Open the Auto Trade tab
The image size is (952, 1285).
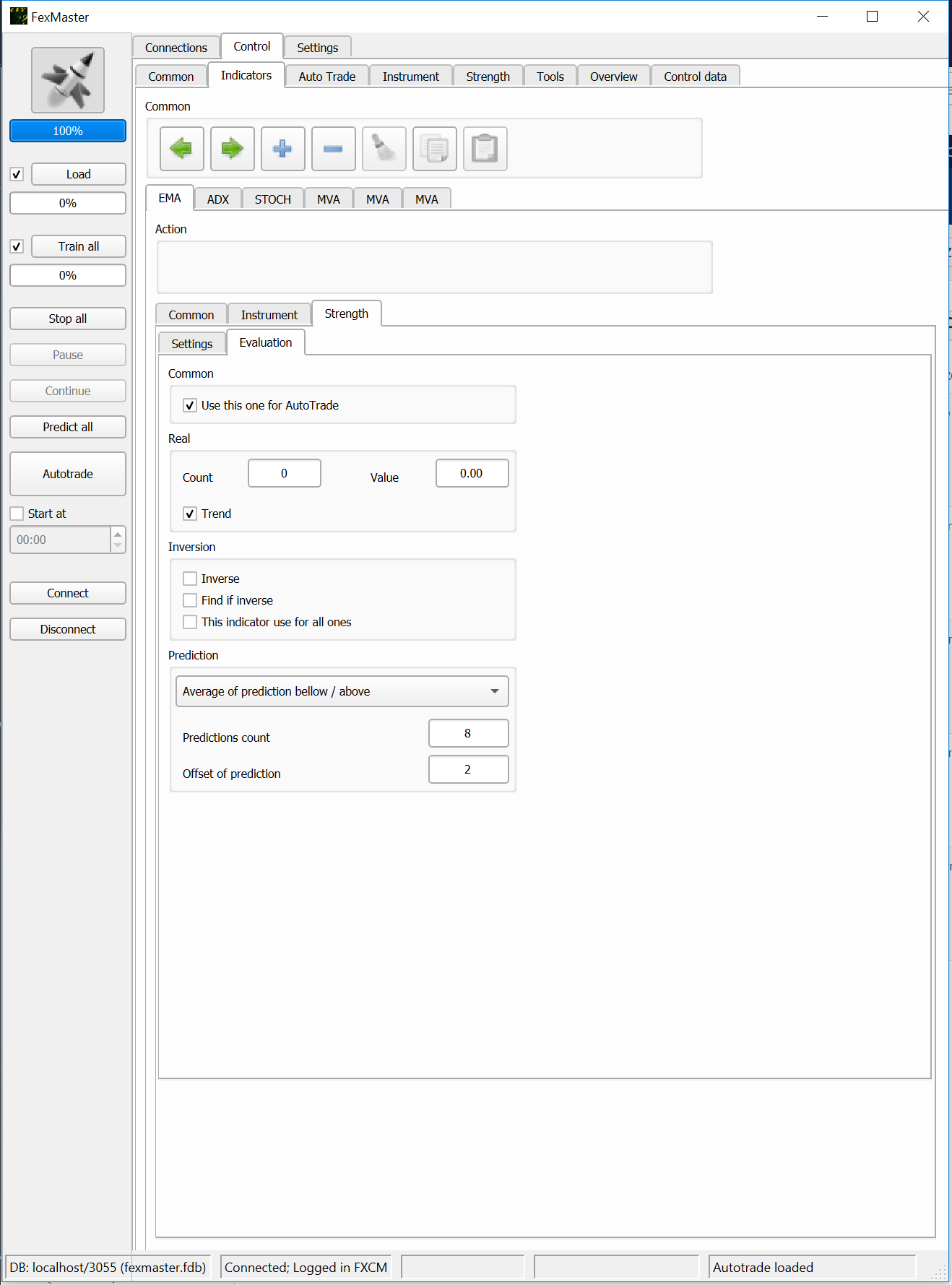[326, 77]
